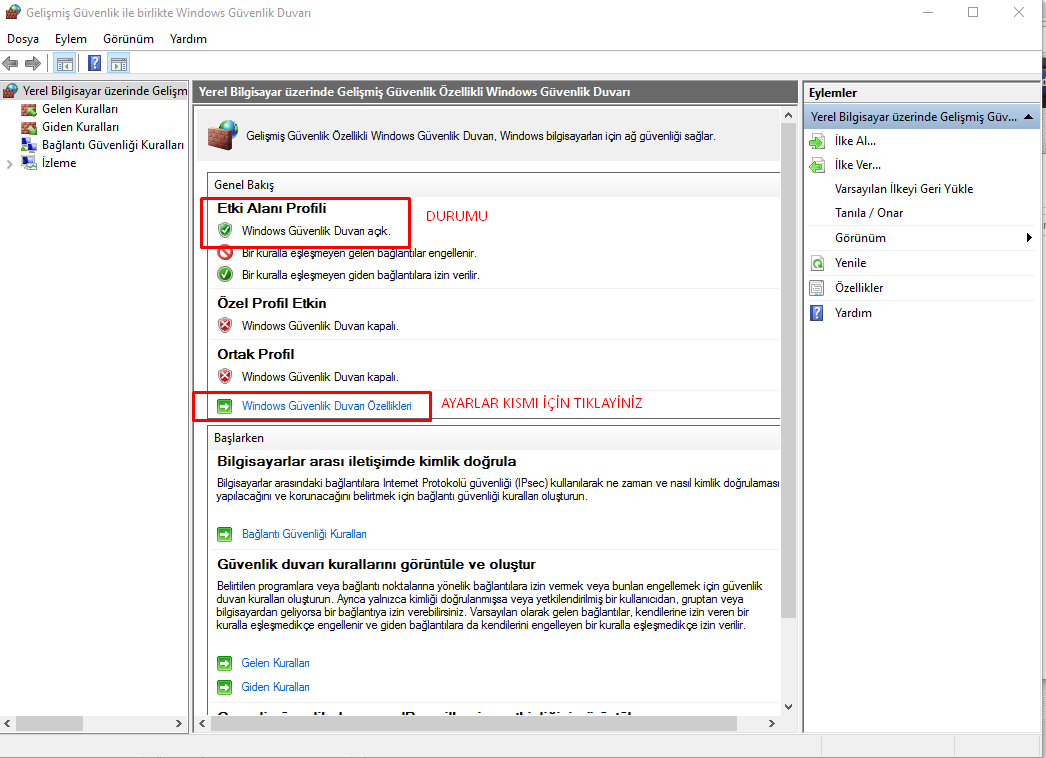1046x758 pixels.
Task: Select Gelen Kuralları in the left tree
Action: pos(80,109)
